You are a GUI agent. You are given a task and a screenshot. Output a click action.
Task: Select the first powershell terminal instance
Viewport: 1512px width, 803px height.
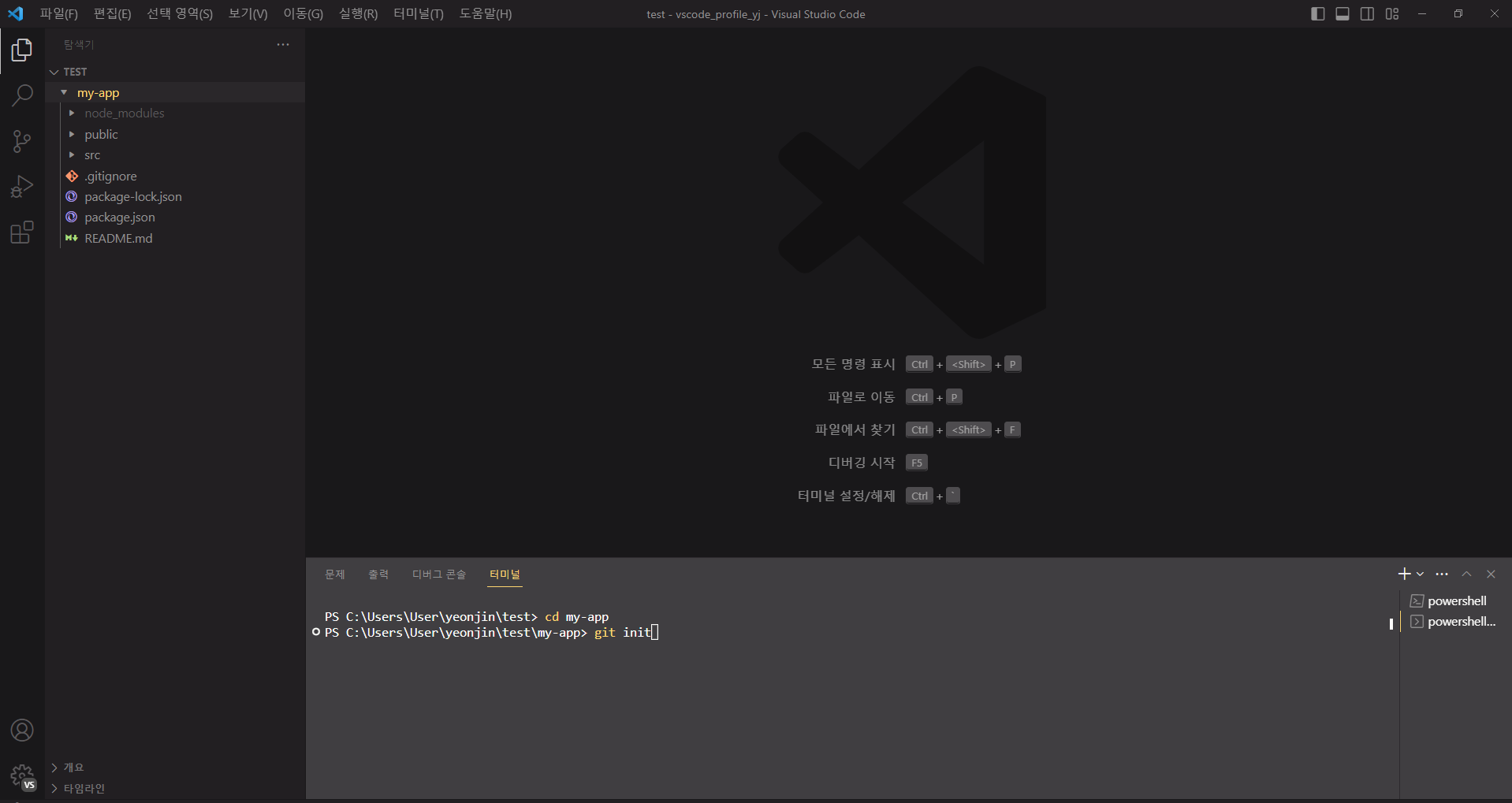click(x=1455, y=600)
